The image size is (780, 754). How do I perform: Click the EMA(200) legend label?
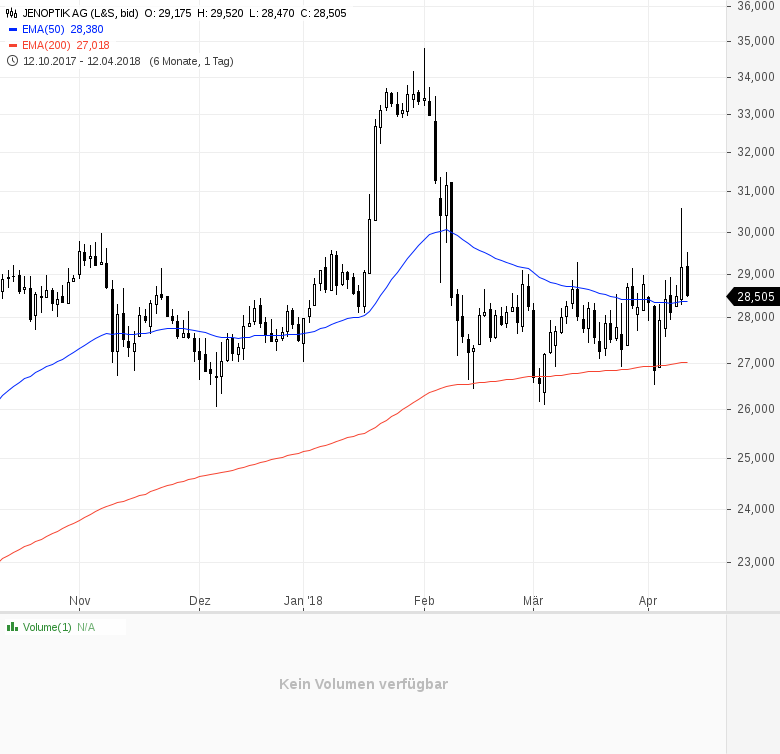coord(46,45)
